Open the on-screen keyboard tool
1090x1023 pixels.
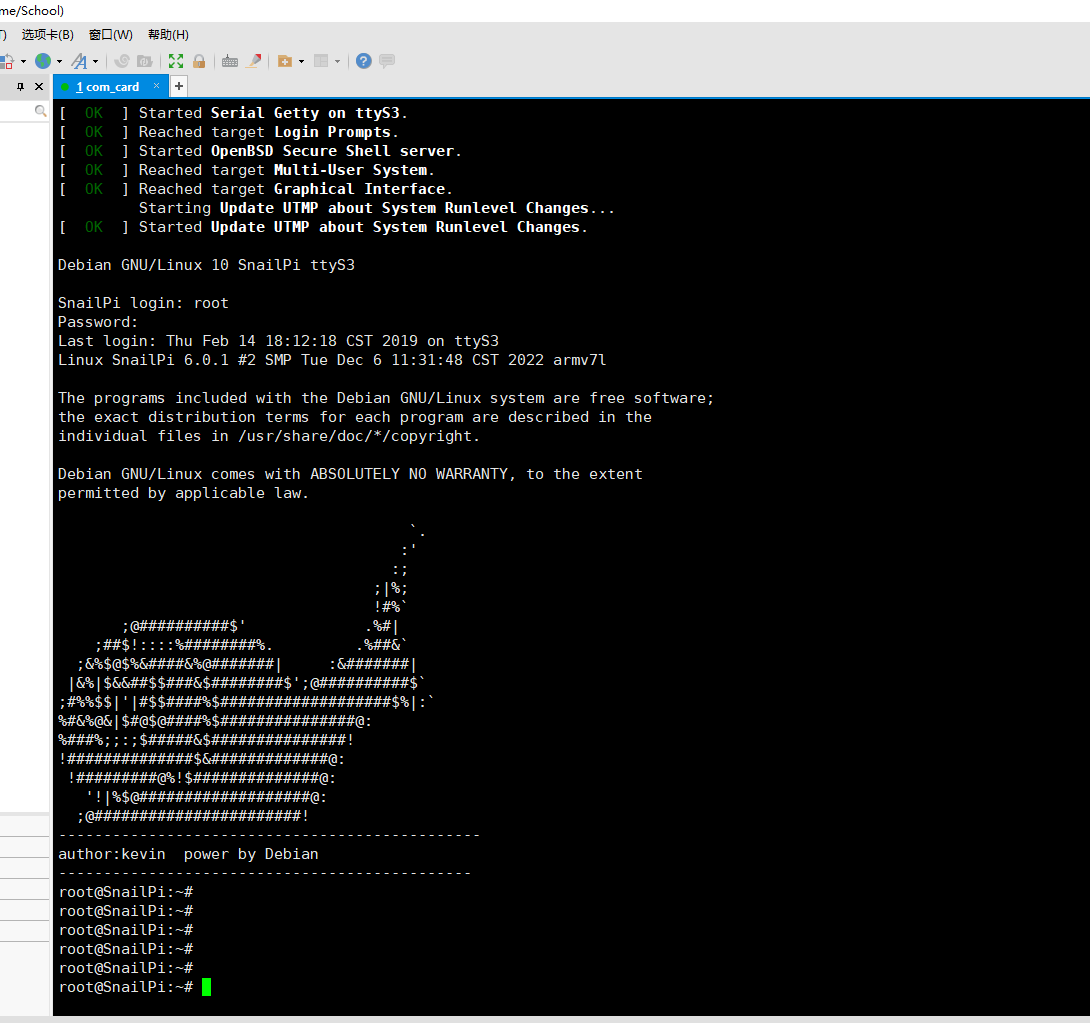(x=229, y=60)
